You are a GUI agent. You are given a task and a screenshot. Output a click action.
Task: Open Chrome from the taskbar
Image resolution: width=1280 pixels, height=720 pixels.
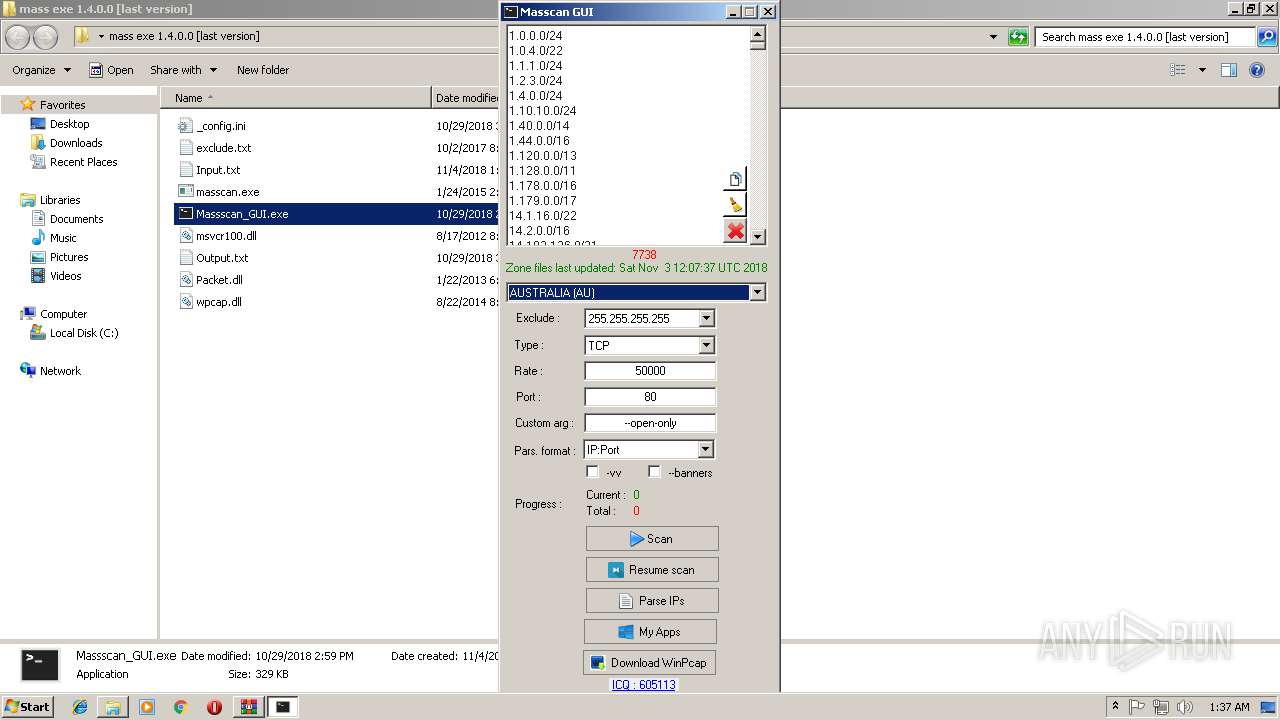180,707
